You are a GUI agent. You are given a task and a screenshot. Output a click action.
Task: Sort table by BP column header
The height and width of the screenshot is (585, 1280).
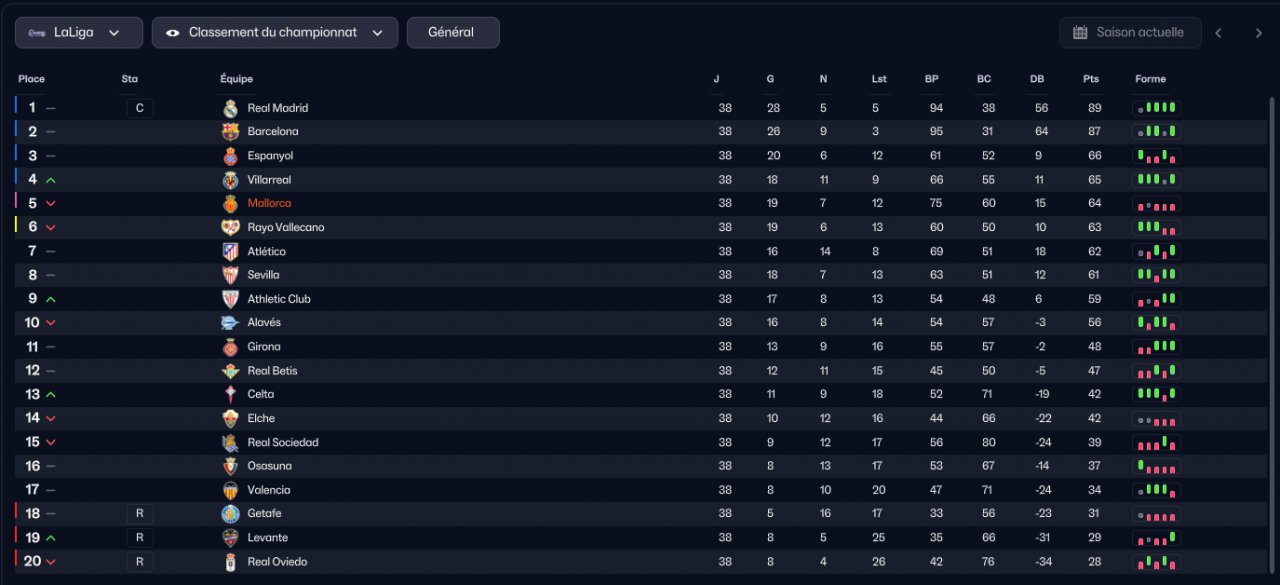pyautogui.click(x=932, y=79)
